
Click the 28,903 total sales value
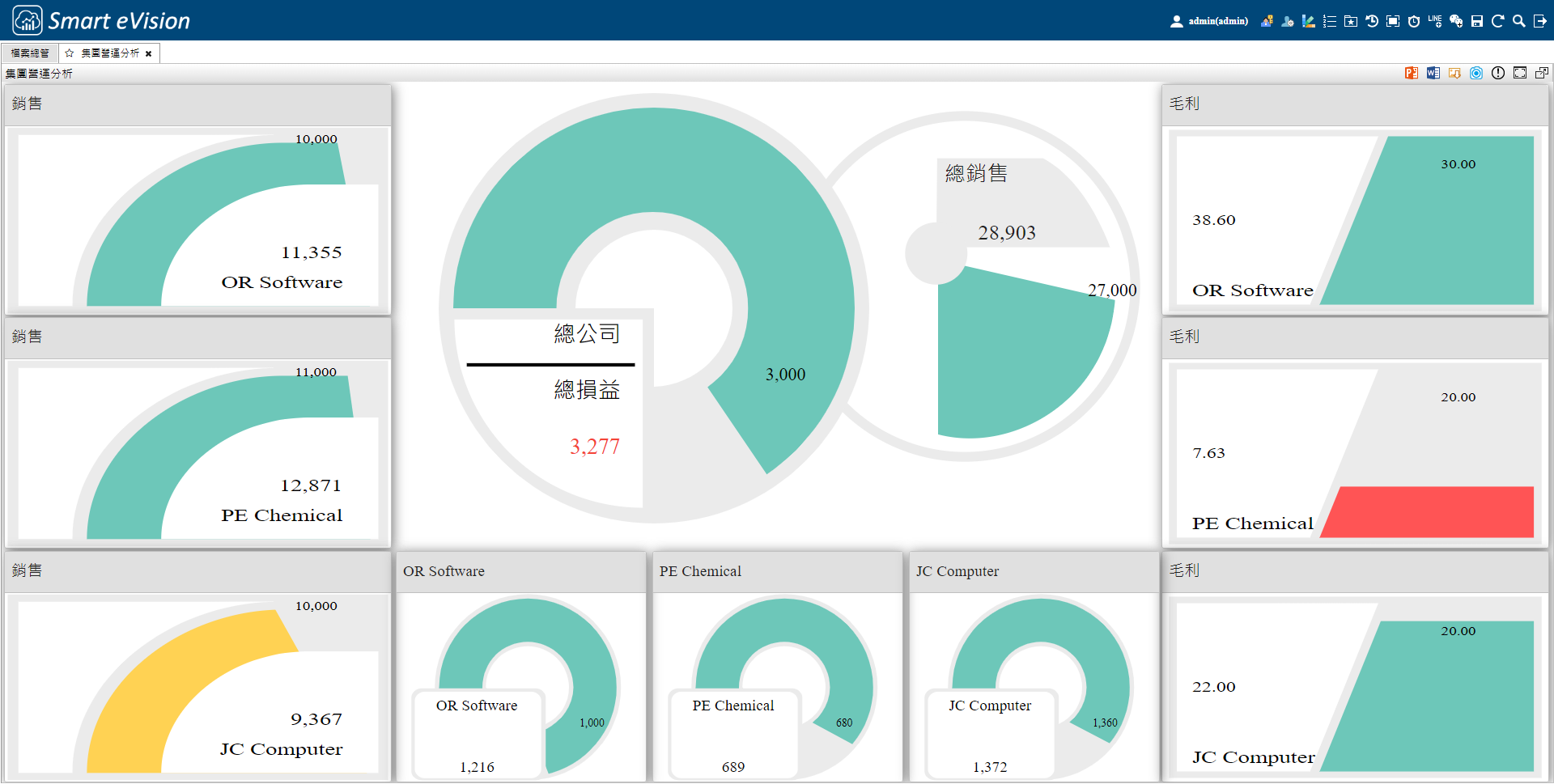[x=1007, y=233]
